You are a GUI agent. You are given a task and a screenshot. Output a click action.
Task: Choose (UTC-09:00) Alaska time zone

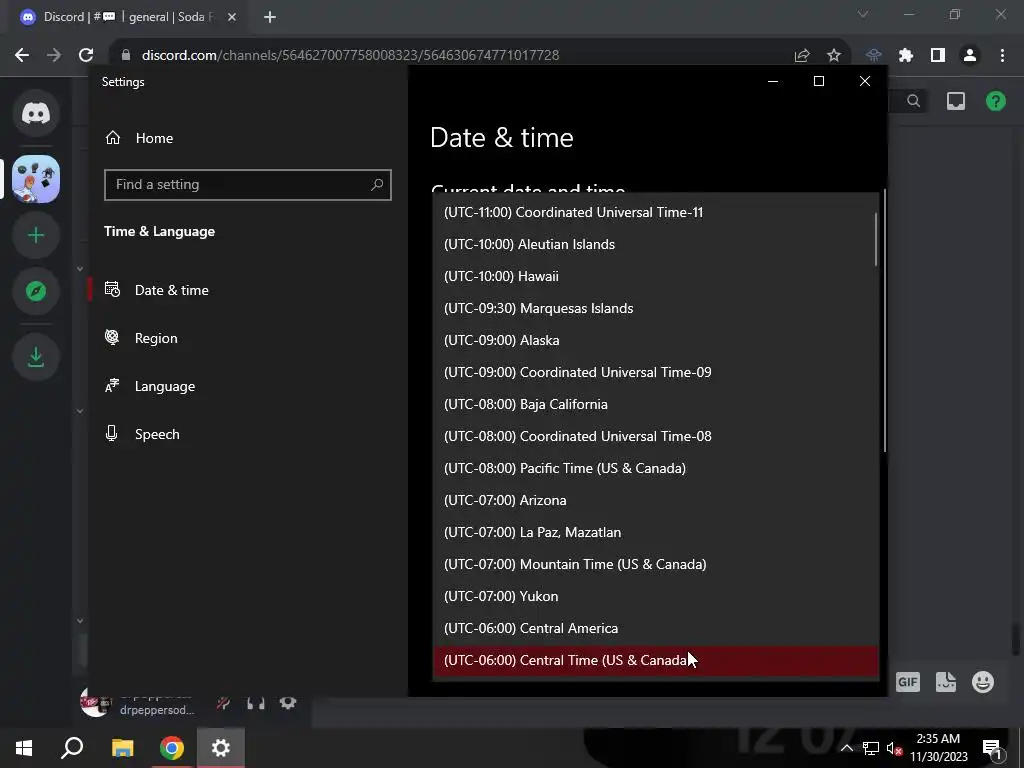tap(656, 340)
